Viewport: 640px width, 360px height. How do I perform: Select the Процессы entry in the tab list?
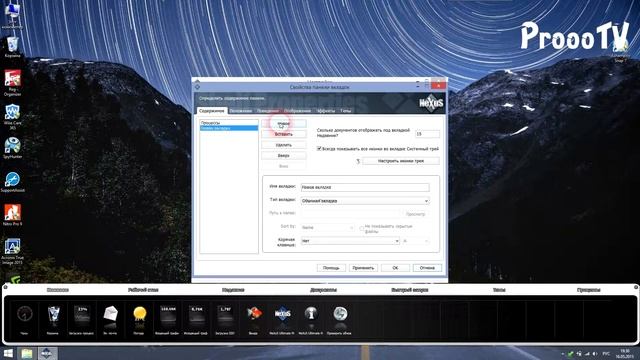tap(229, 123)
